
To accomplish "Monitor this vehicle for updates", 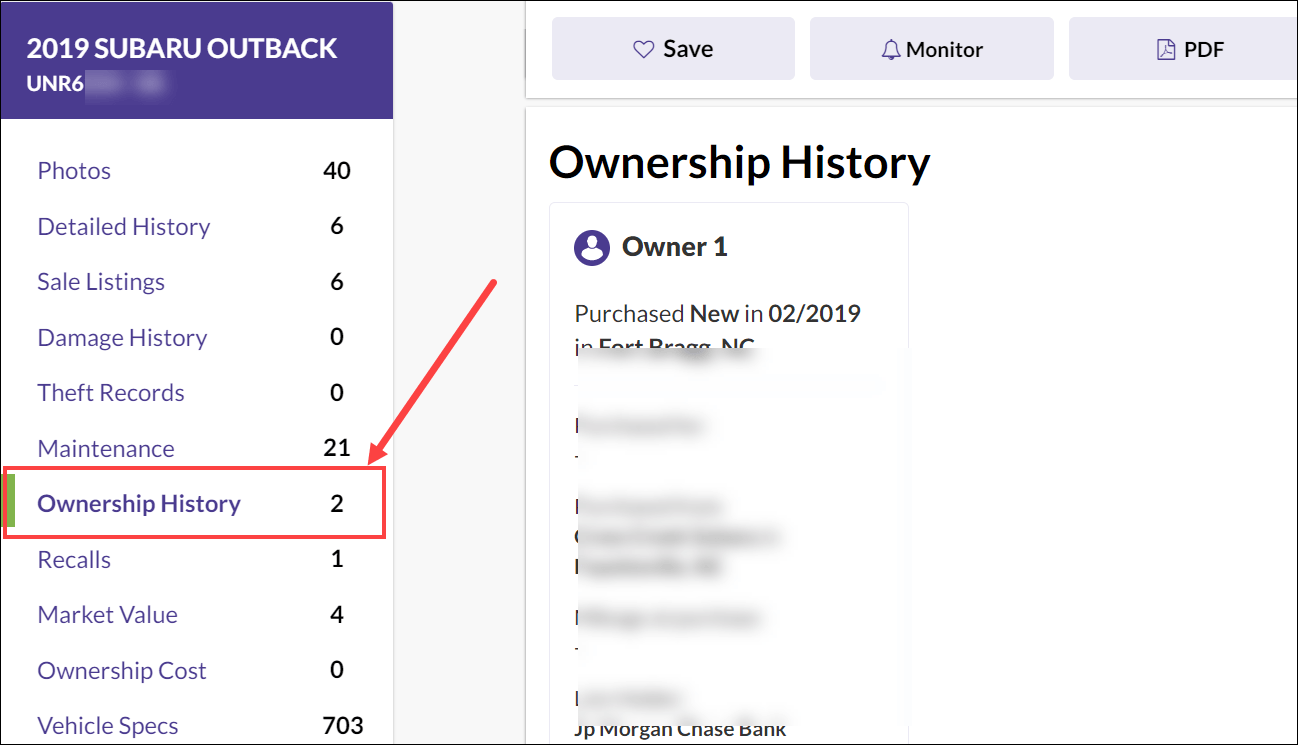I will click(931, 48).
